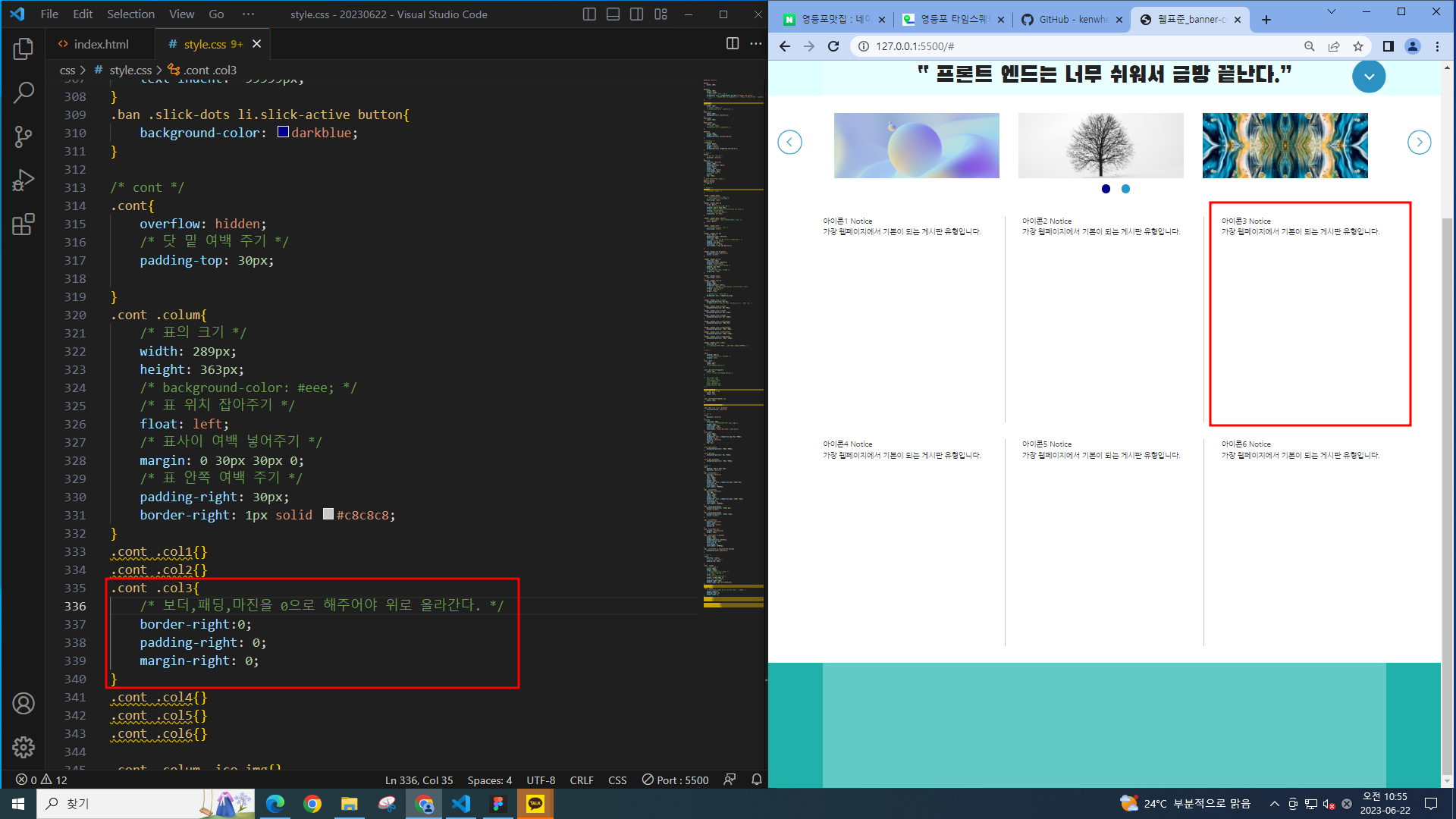Screen dimensions: 1456x819
Task: Click the darkblue color swatch on line 310
Action: point(283,132)
